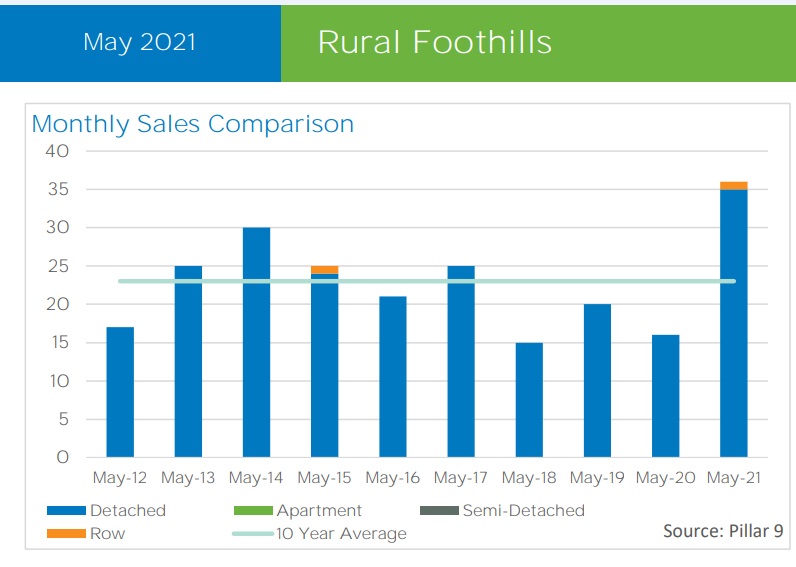
Task: Select the May-13 blue bar
Action: pyautogui.click(x=188, y=362)
